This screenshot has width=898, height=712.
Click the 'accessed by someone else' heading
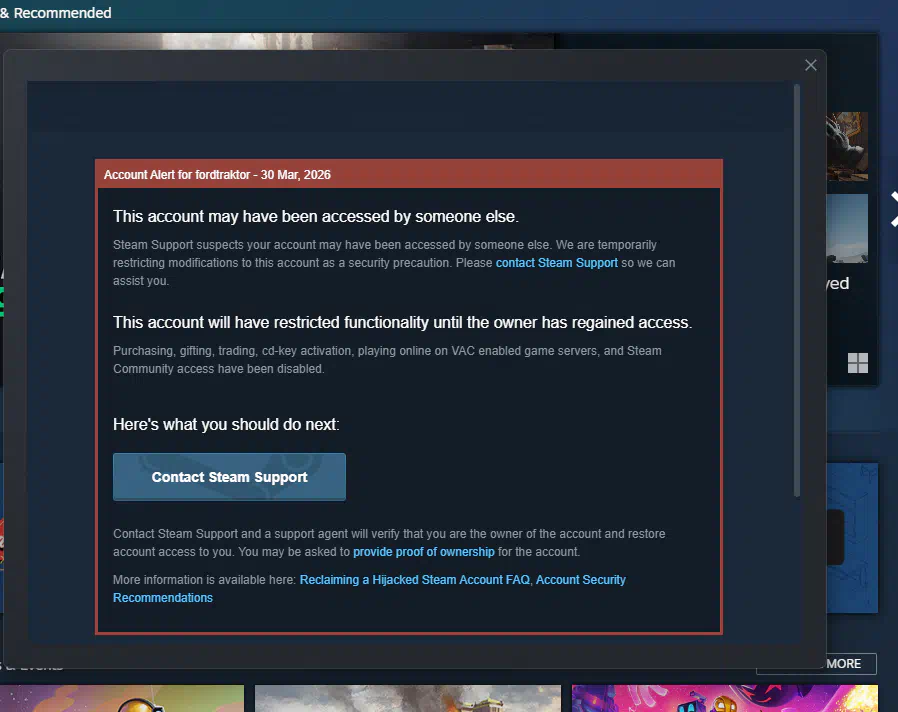click(316, 217)
